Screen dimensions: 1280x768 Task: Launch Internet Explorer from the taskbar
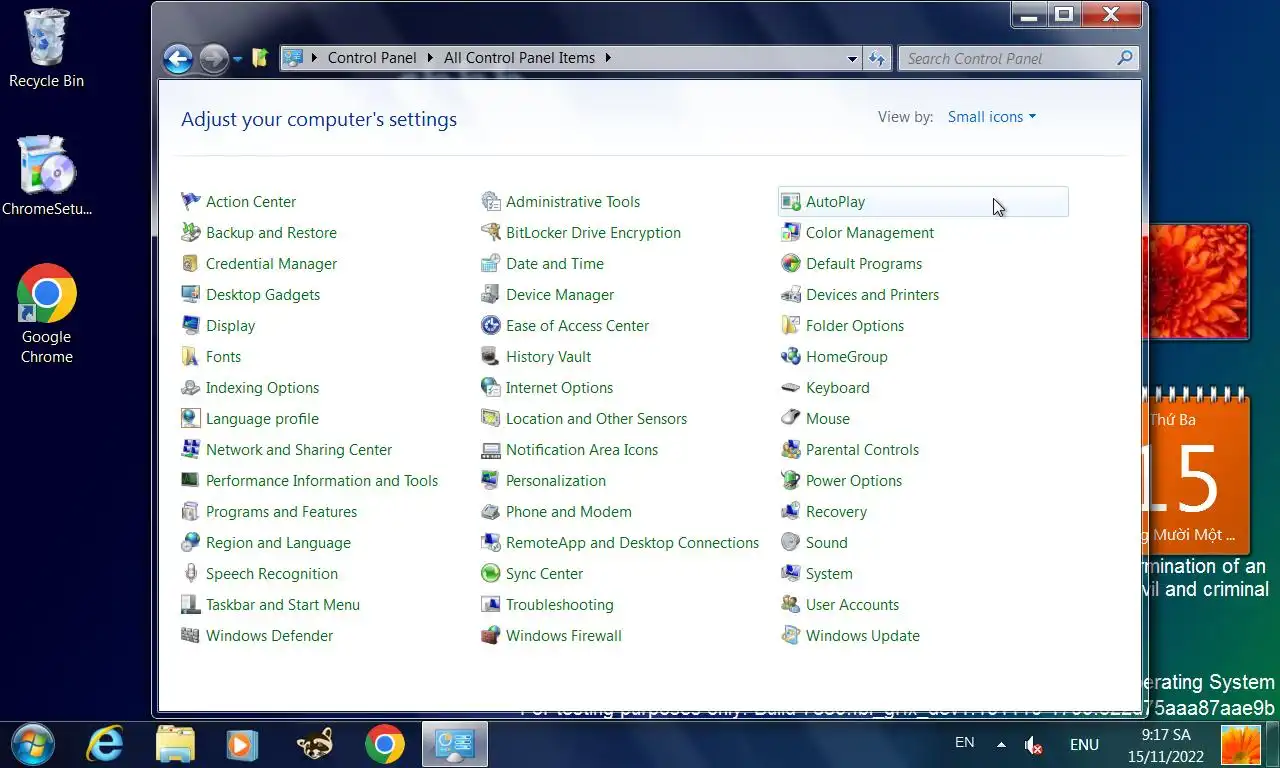pyautogui.click(x=106, y=744)
